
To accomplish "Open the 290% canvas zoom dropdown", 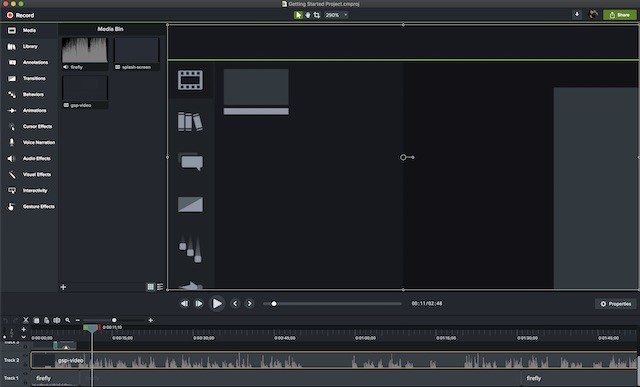I will (336, 15).
